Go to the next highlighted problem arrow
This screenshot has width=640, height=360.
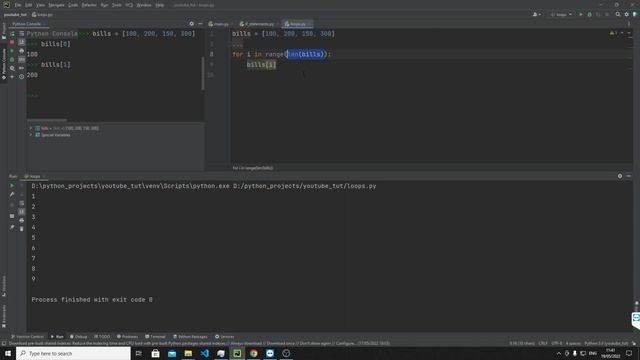tap(629, 33)
